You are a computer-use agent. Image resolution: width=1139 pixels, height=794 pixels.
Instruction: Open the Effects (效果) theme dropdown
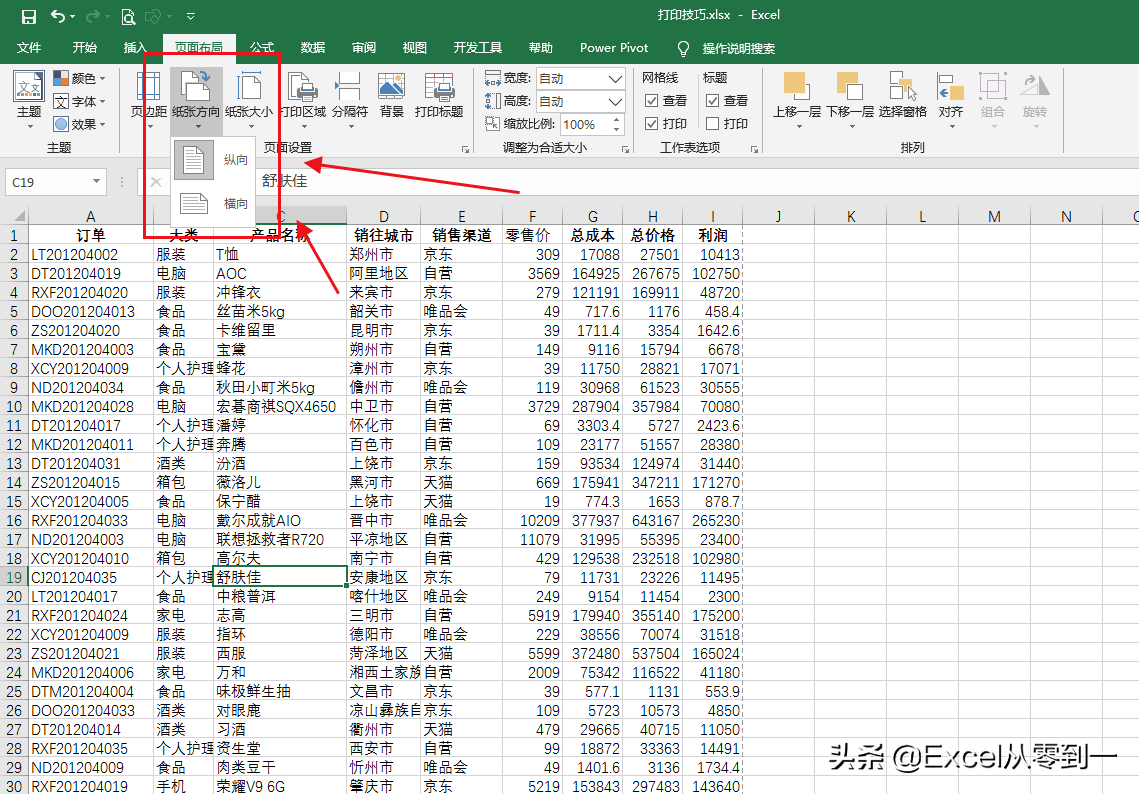click(x=80, y=124)
